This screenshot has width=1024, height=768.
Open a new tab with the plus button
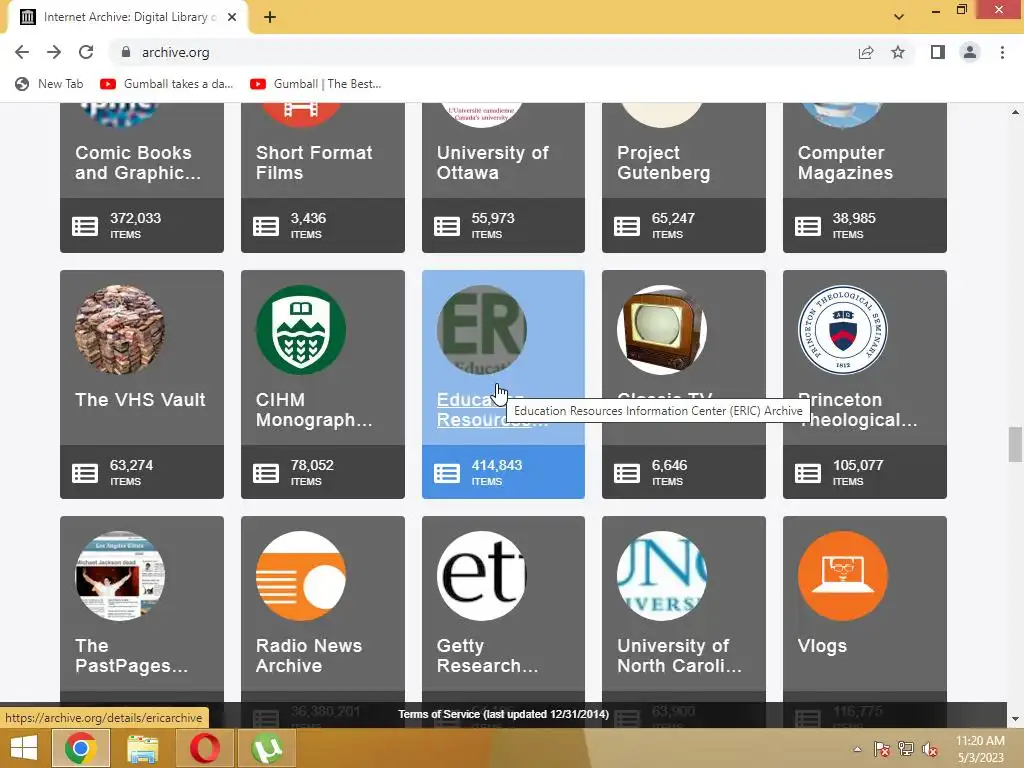(x=270, y=17)
